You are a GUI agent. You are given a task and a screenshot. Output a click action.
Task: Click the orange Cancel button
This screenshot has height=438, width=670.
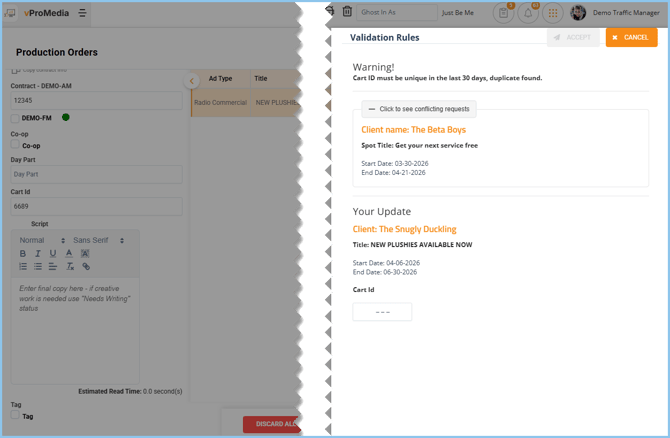(631, 37)
